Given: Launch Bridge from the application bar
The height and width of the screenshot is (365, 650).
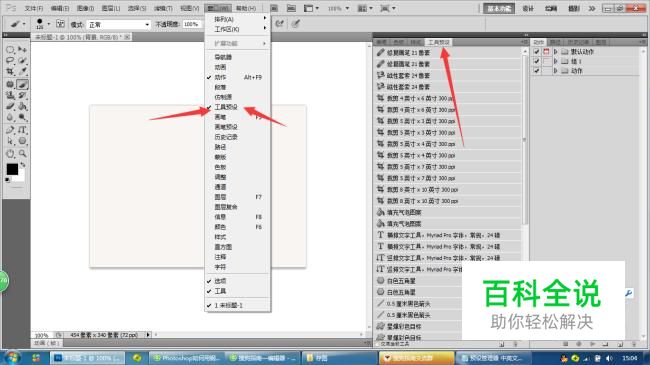Looking at the screenshot, I should tap(274, 8).
